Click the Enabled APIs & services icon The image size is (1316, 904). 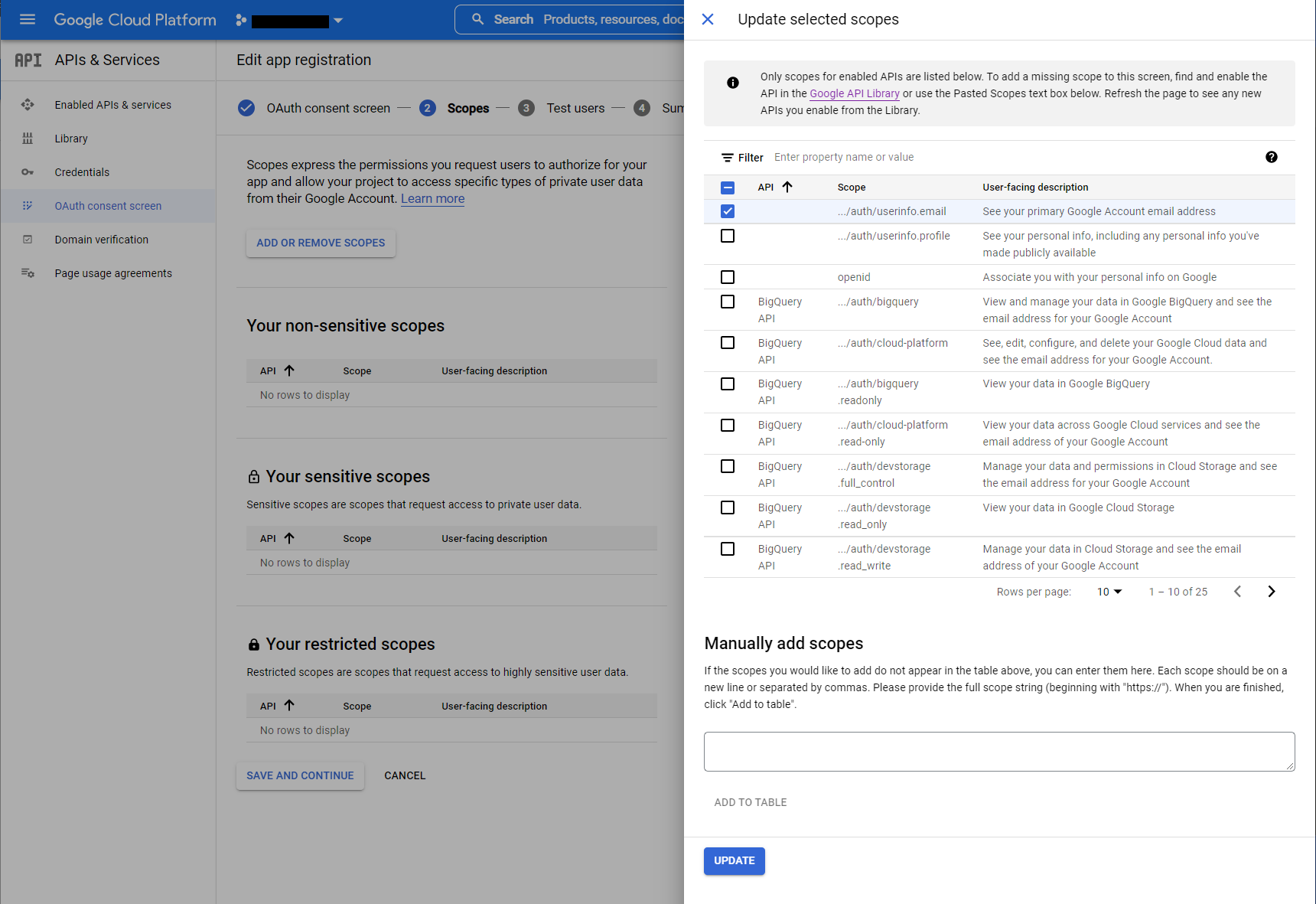click(x=28, y=105)
